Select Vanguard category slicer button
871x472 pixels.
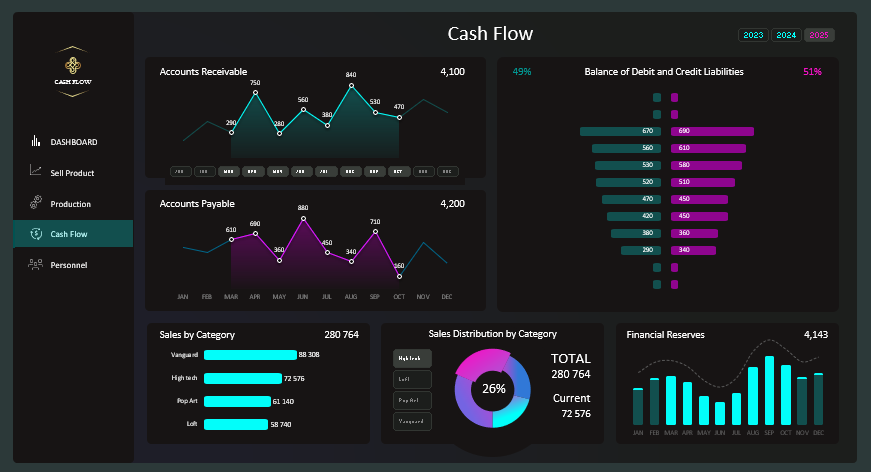click(412, 421)
